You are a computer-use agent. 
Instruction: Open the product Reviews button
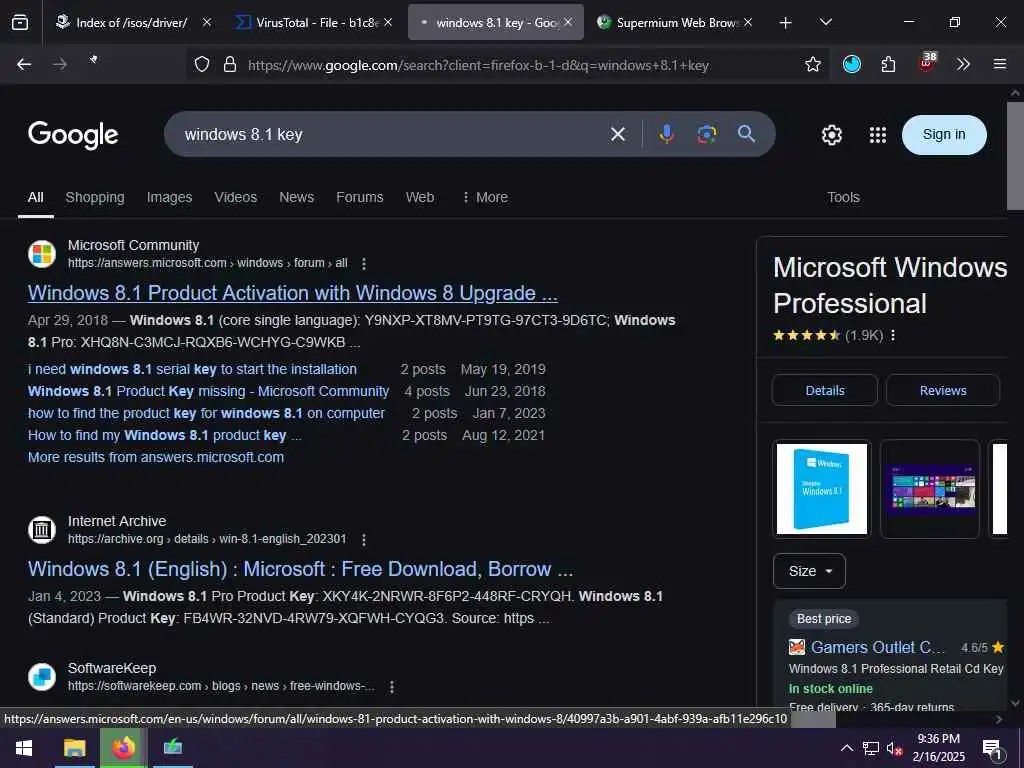click(x=943, y=391)
